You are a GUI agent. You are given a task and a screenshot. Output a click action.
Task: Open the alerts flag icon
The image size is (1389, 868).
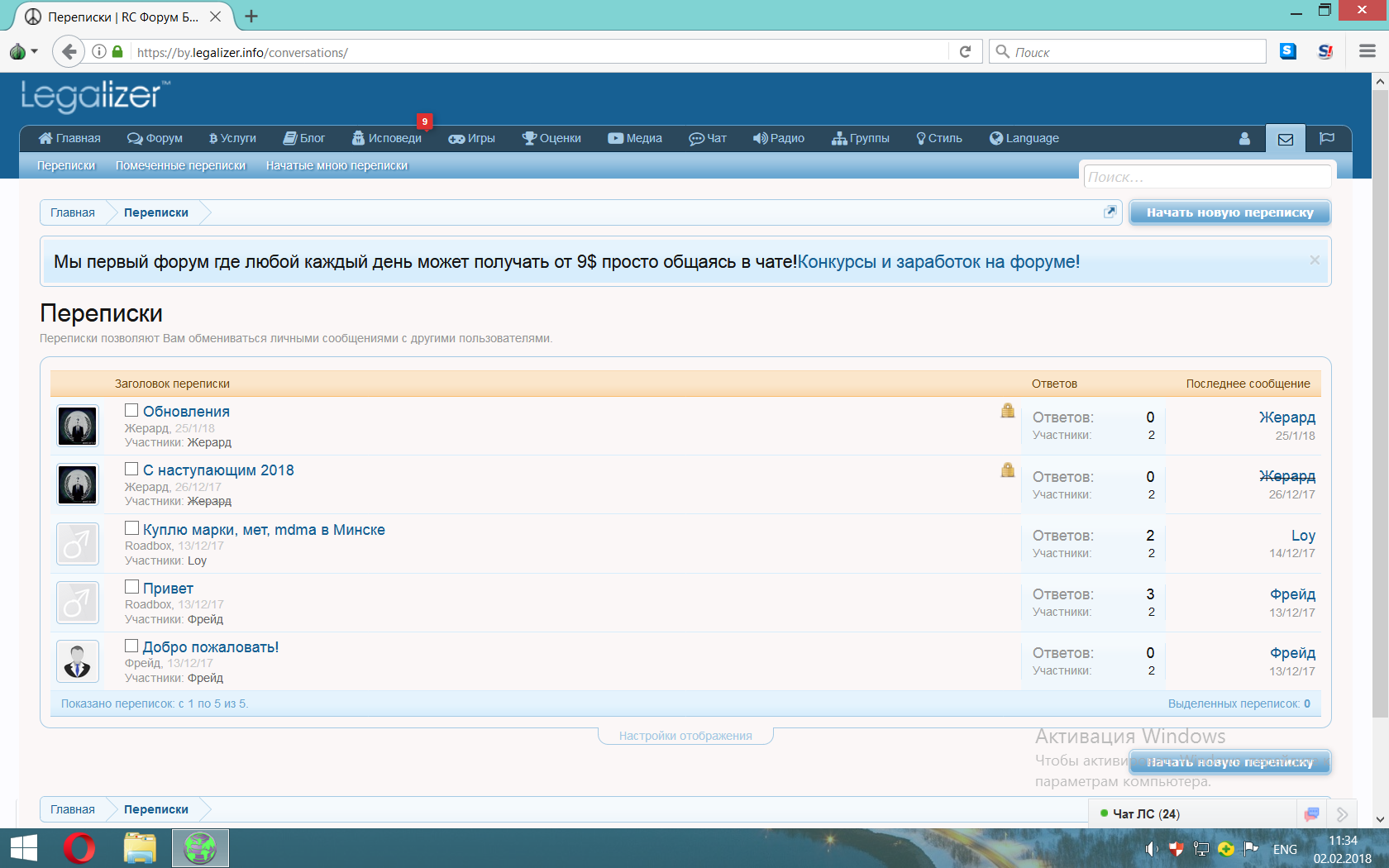[1327, 139]
